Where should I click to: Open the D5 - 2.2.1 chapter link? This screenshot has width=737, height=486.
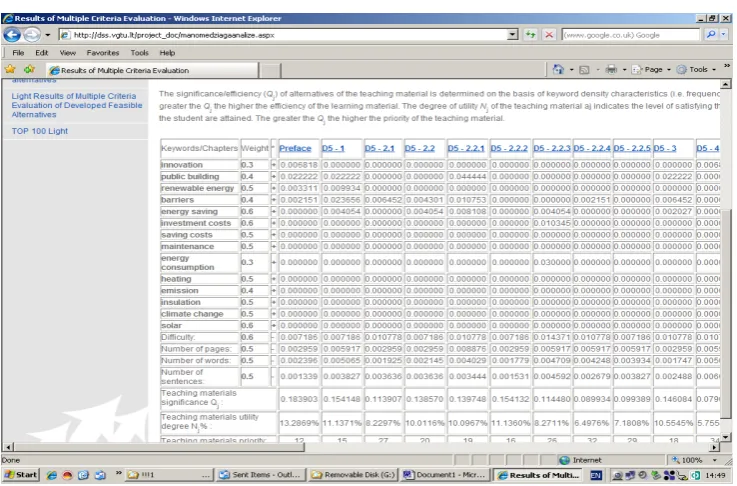click(466, 149)
